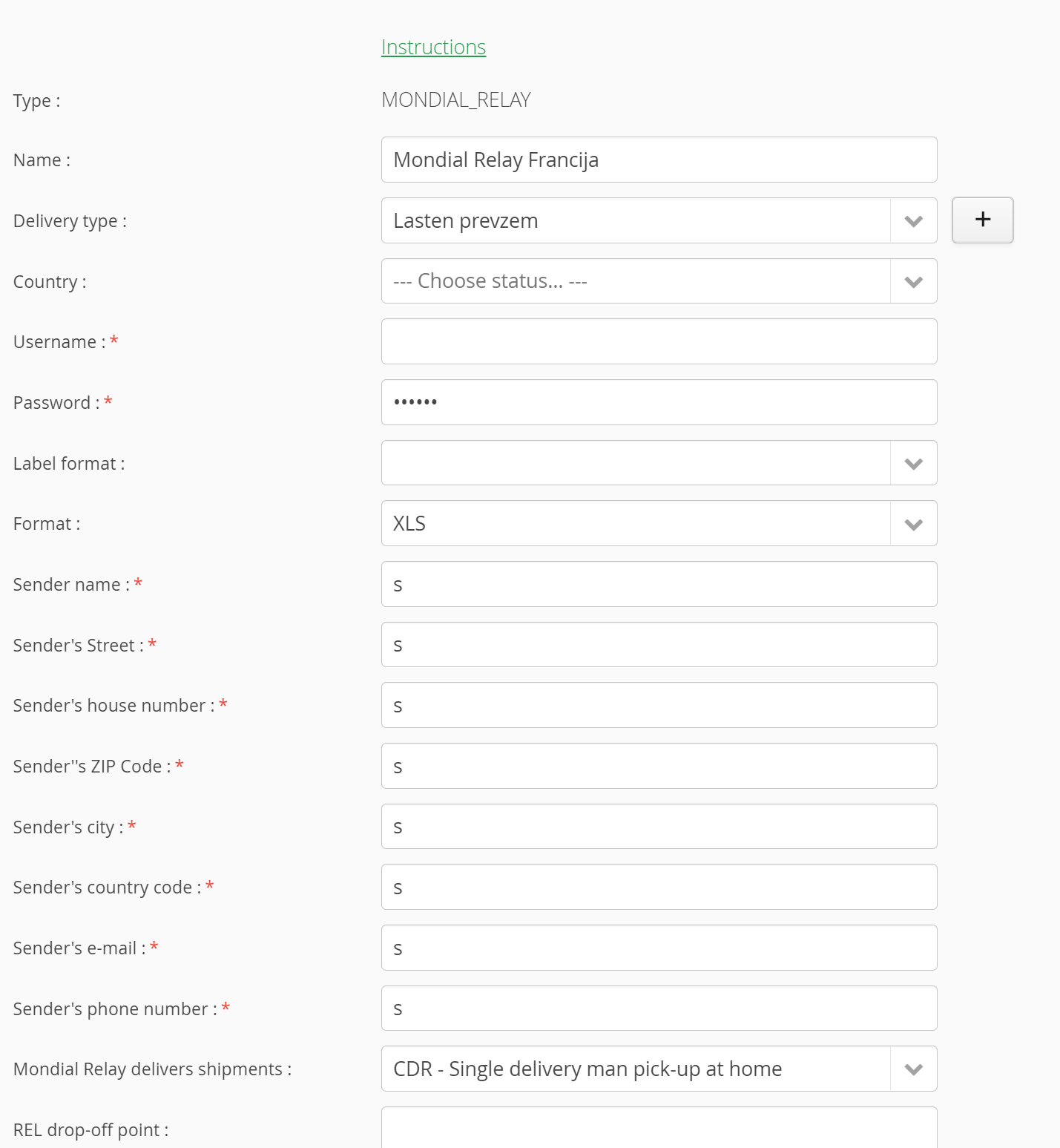
Task: Click the Mondial Relay delivers shipments label
Action: [153, 1069]
